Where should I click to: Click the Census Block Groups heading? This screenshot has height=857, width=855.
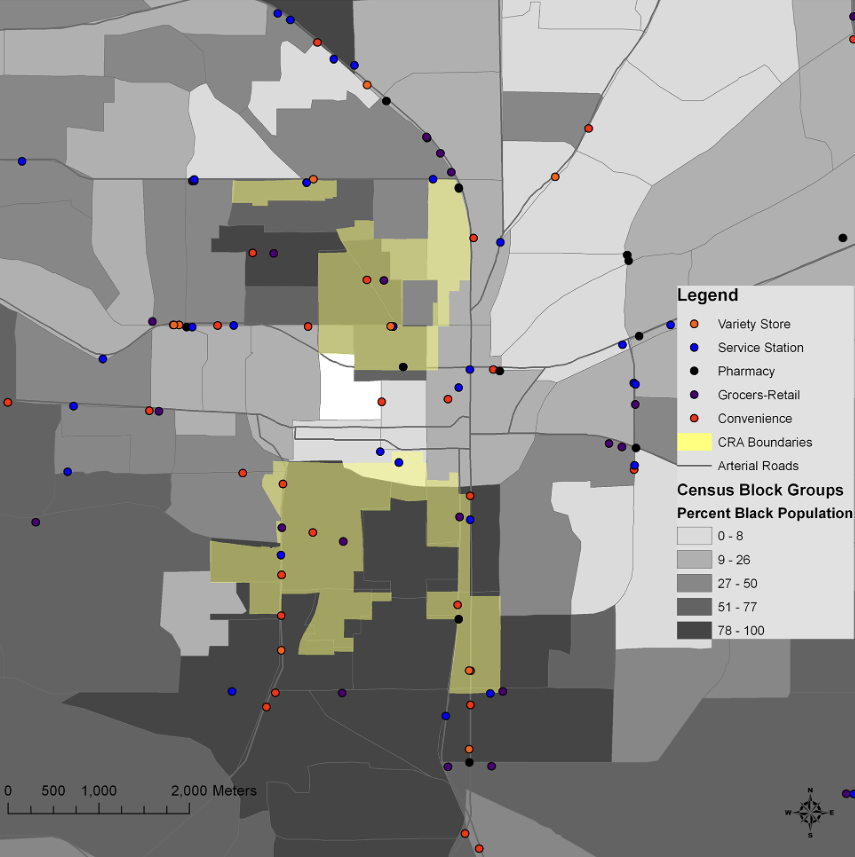click(x=760, y=490)
